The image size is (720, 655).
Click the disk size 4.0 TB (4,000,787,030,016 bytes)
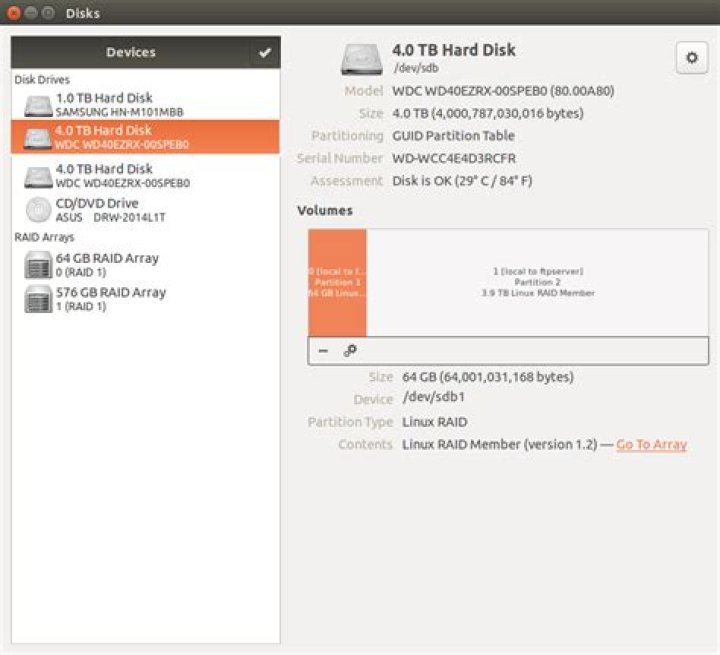click(488, 113)
